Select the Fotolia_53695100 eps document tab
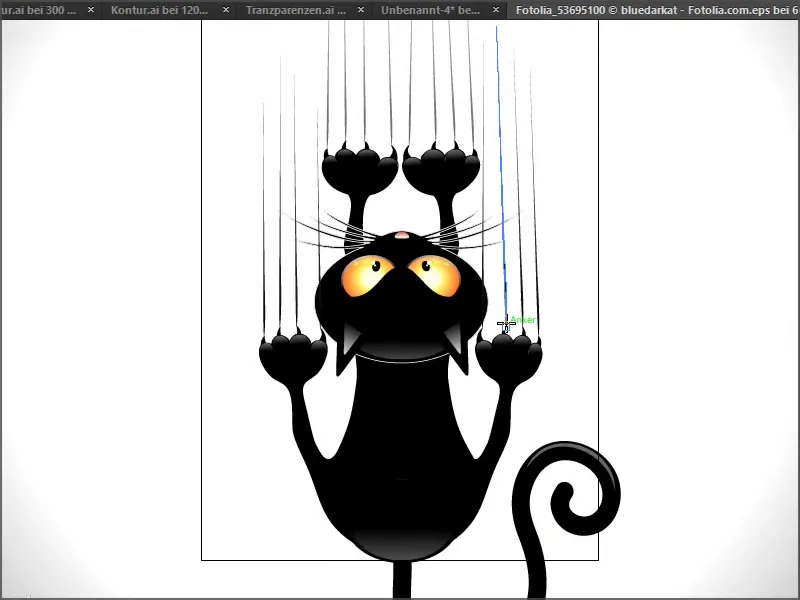 coord(654,10)
